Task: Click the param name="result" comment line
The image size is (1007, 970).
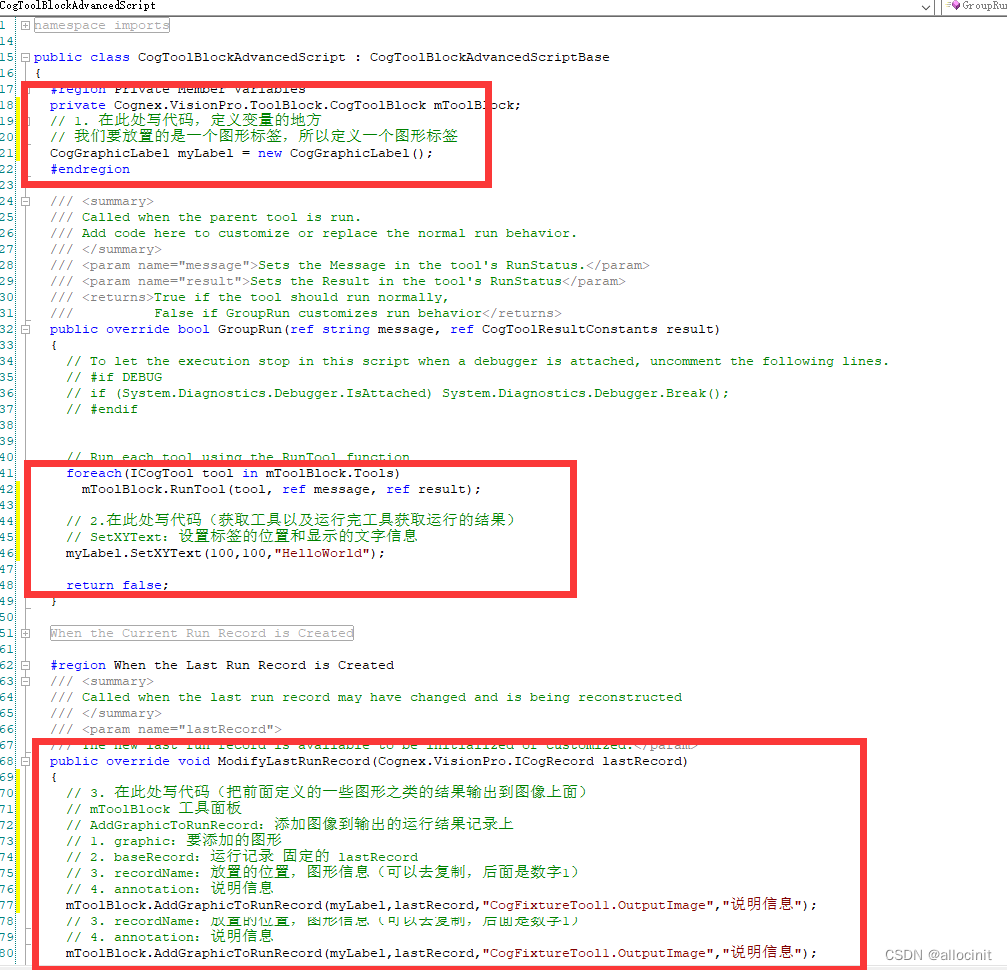Action: click(x=338, y=281)
